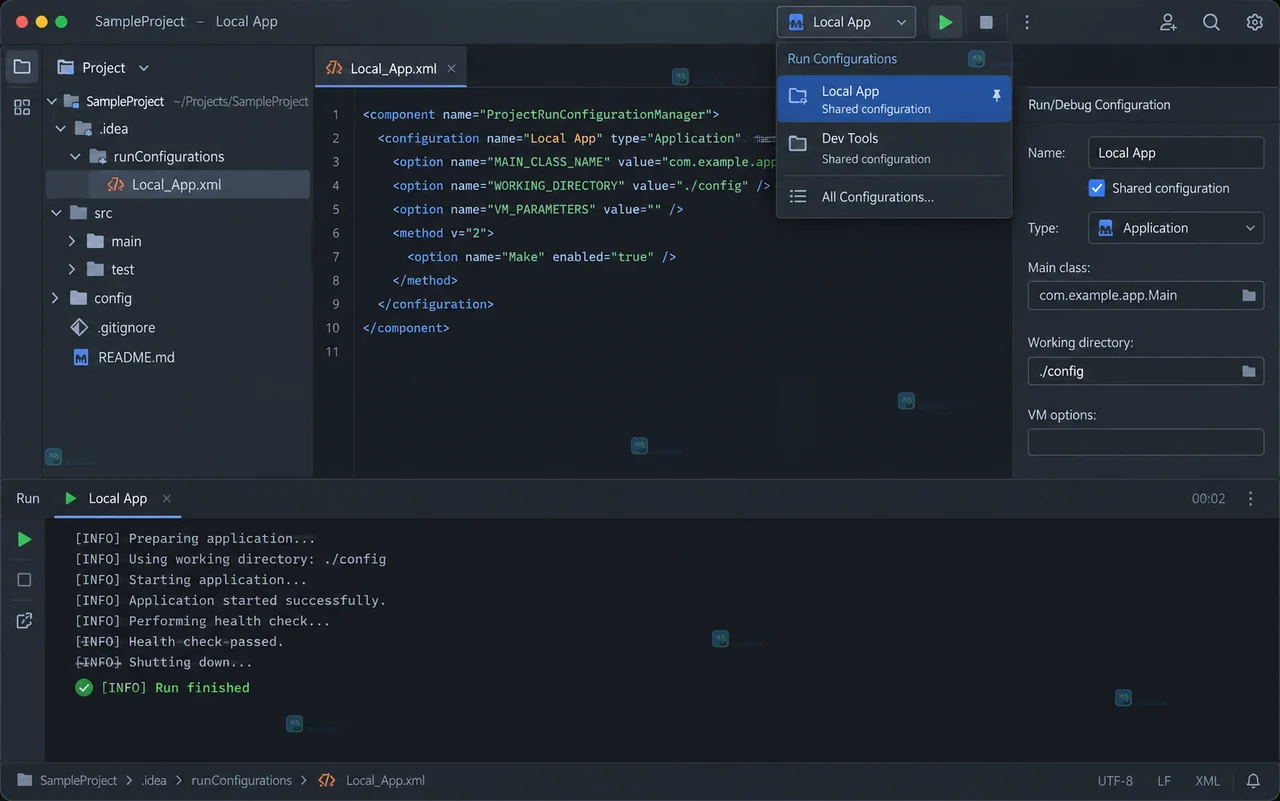Close the Local_App.xml editor tab
The image size is (1280, 801).
point(451,69)
